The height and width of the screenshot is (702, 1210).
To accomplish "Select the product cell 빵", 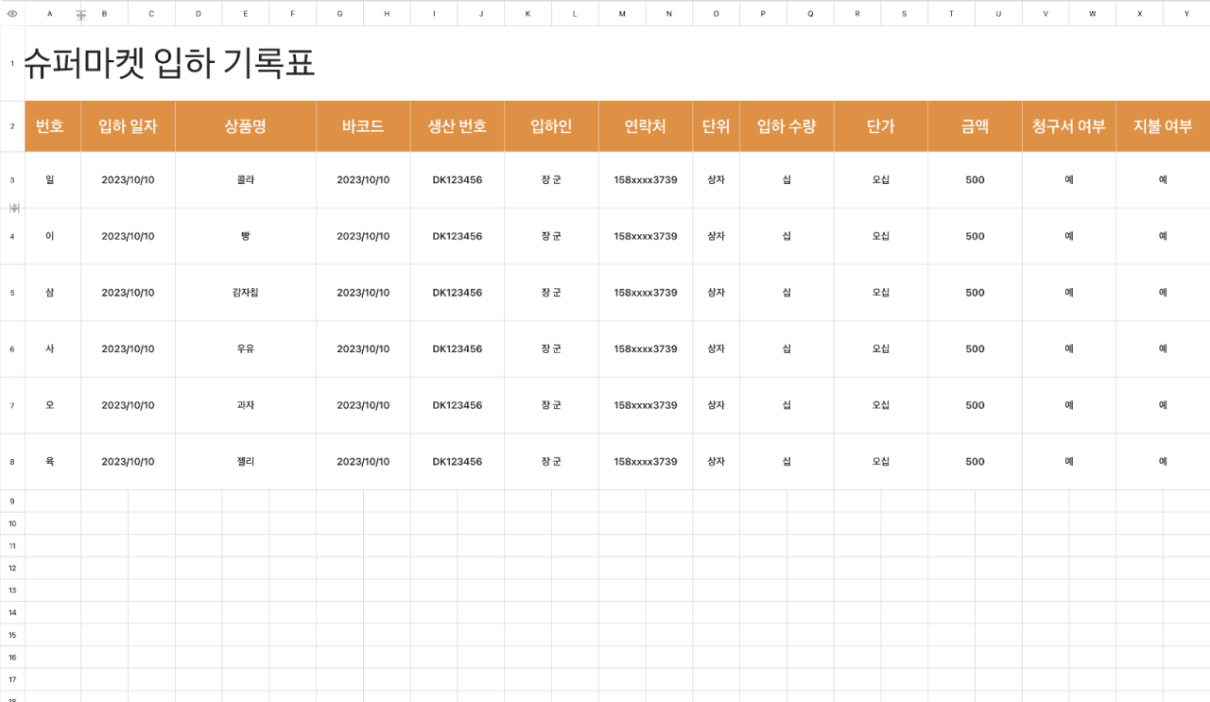I will (x=246, y=236).
